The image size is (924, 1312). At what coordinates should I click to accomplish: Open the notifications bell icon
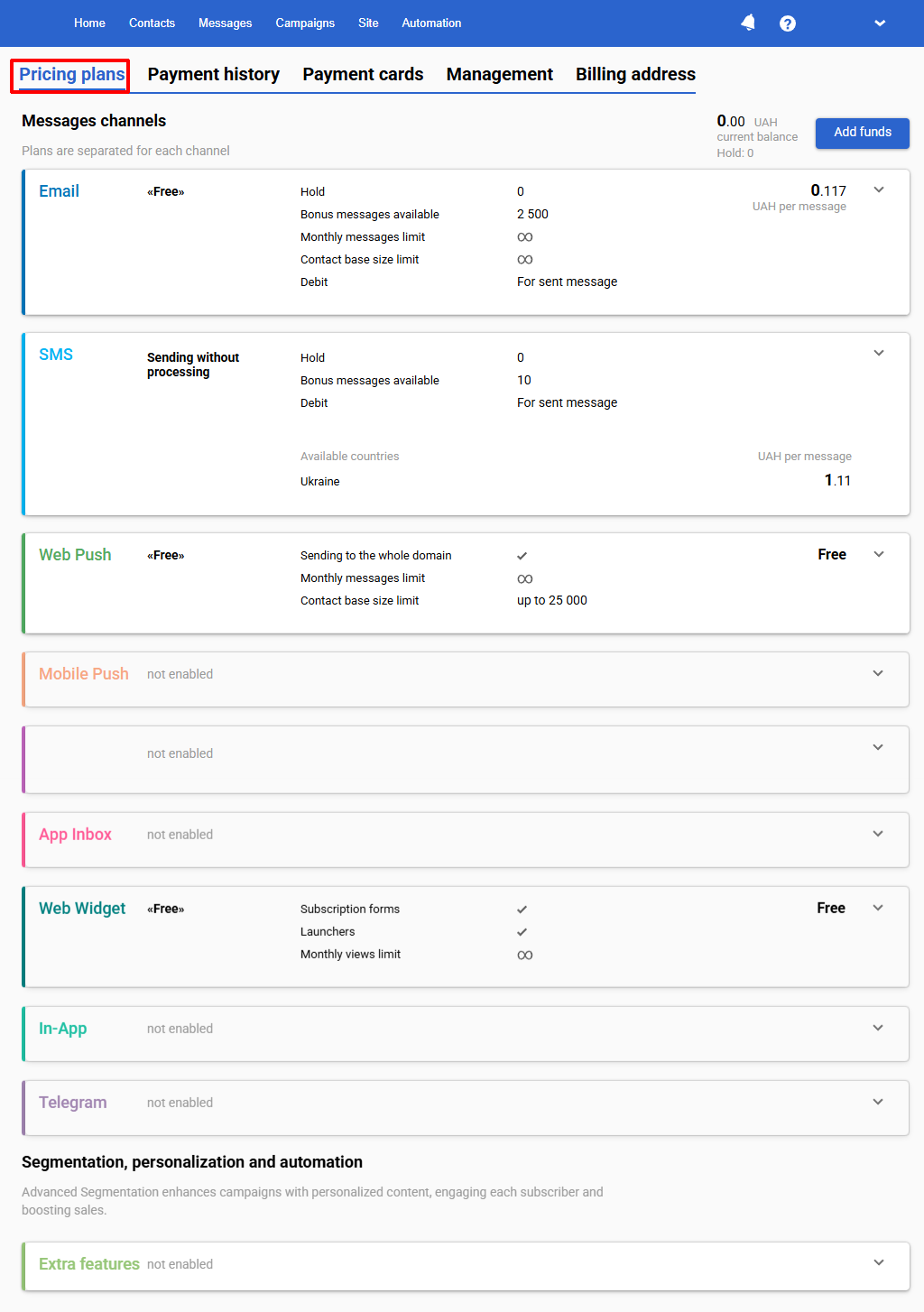click(x=747, y=23)
